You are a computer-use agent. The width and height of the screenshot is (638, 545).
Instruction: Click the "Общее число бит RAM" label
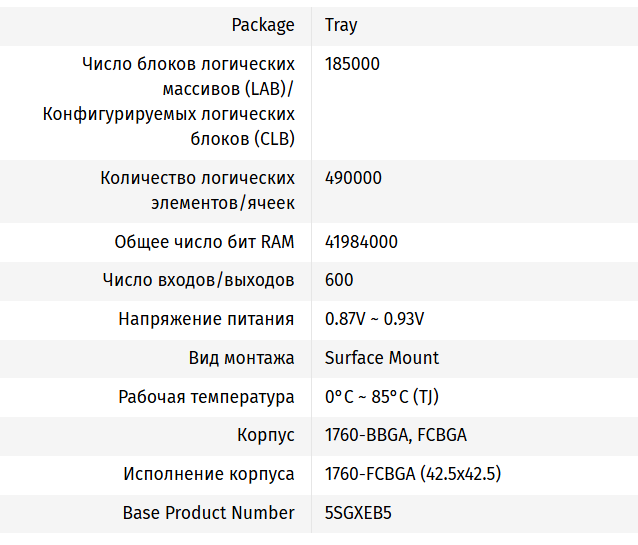coord(204,242)
